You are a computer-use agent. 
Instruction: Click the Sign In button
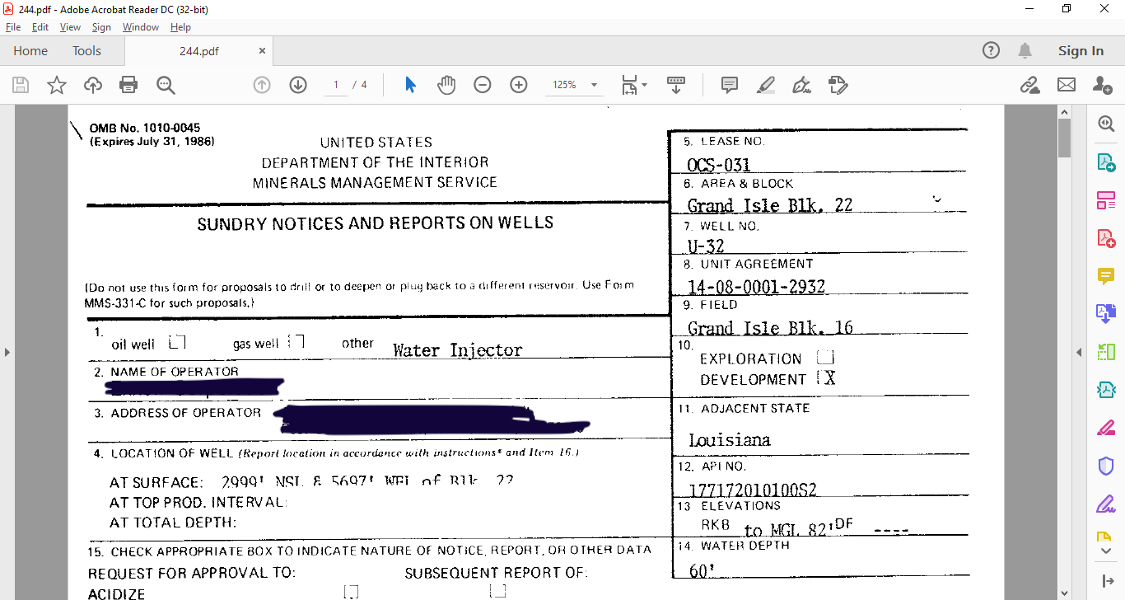tap(1080, 50)
